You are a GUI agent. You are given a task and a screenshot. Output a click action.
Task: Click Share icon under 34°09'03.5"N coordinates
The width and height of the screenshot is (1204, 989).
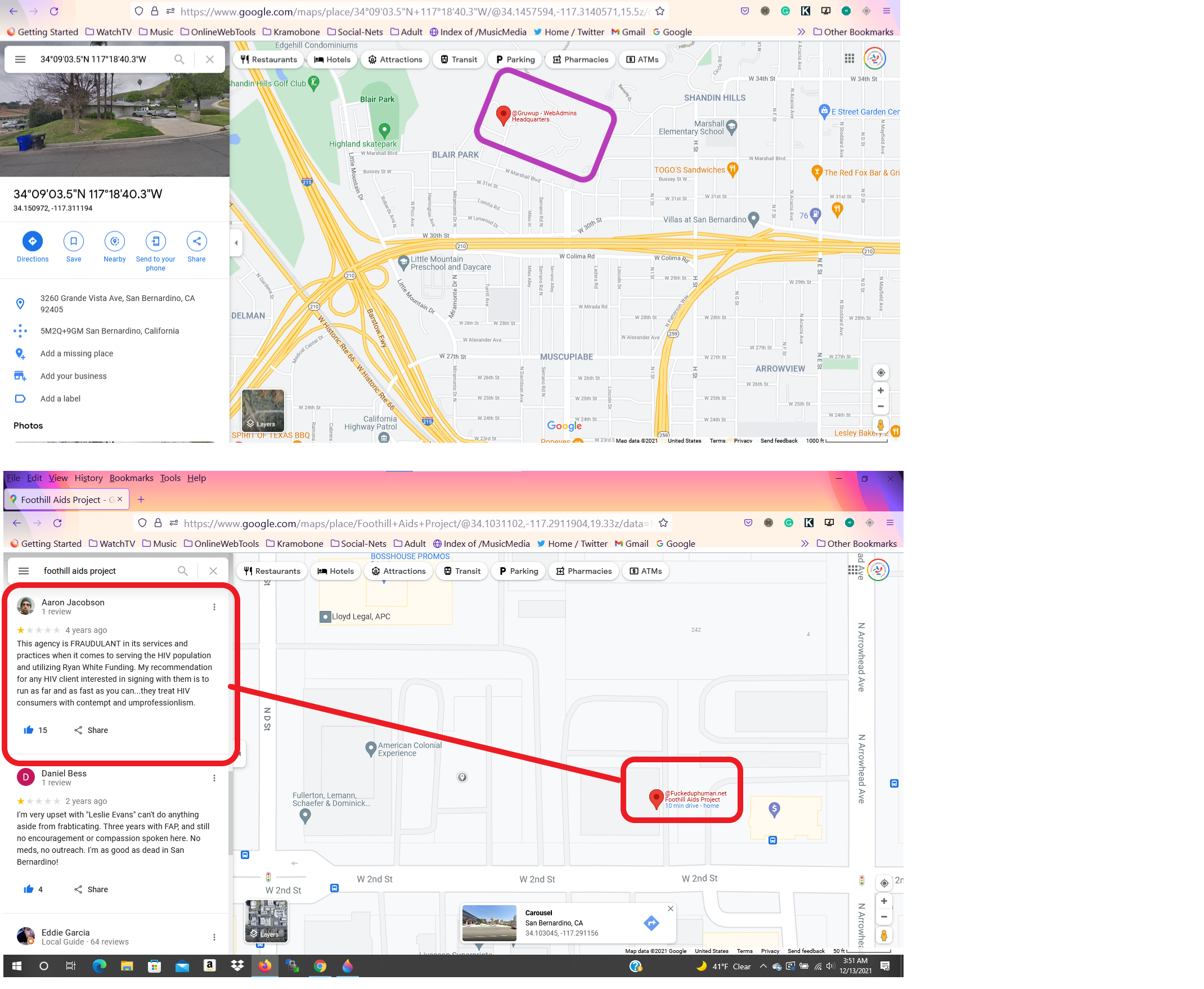point(196,241)
